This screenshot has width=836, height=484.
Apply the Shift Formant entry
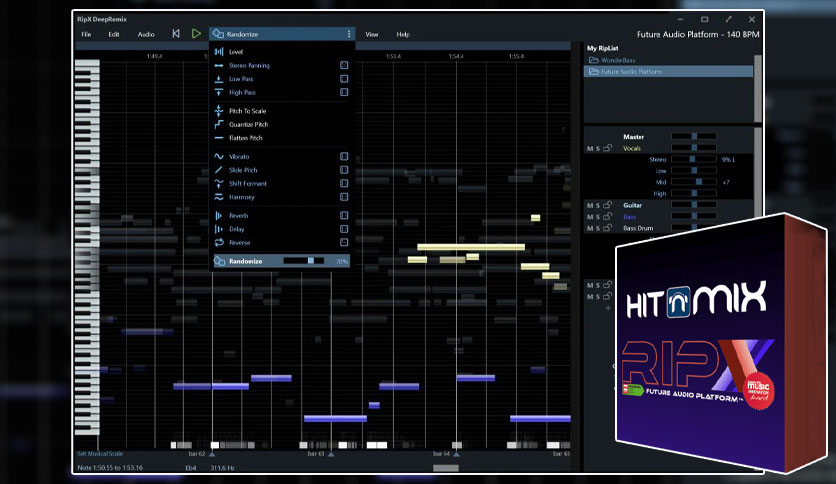tap(247, 183)
